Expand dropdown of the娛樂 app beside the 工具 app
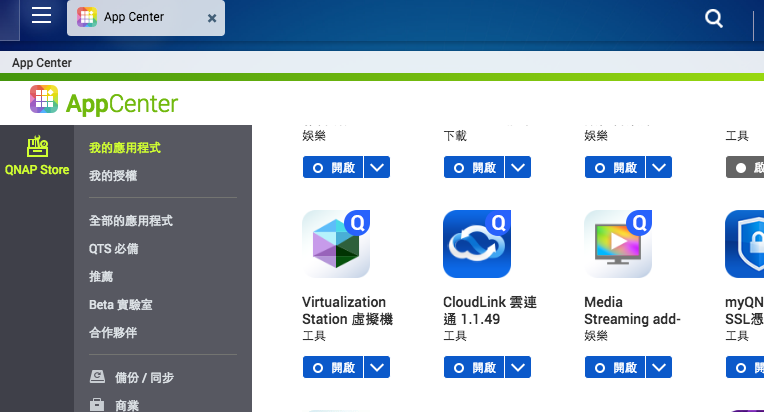The width and height of the screenshot is (764, 412). pyautogui.click(x=659, y=168)
